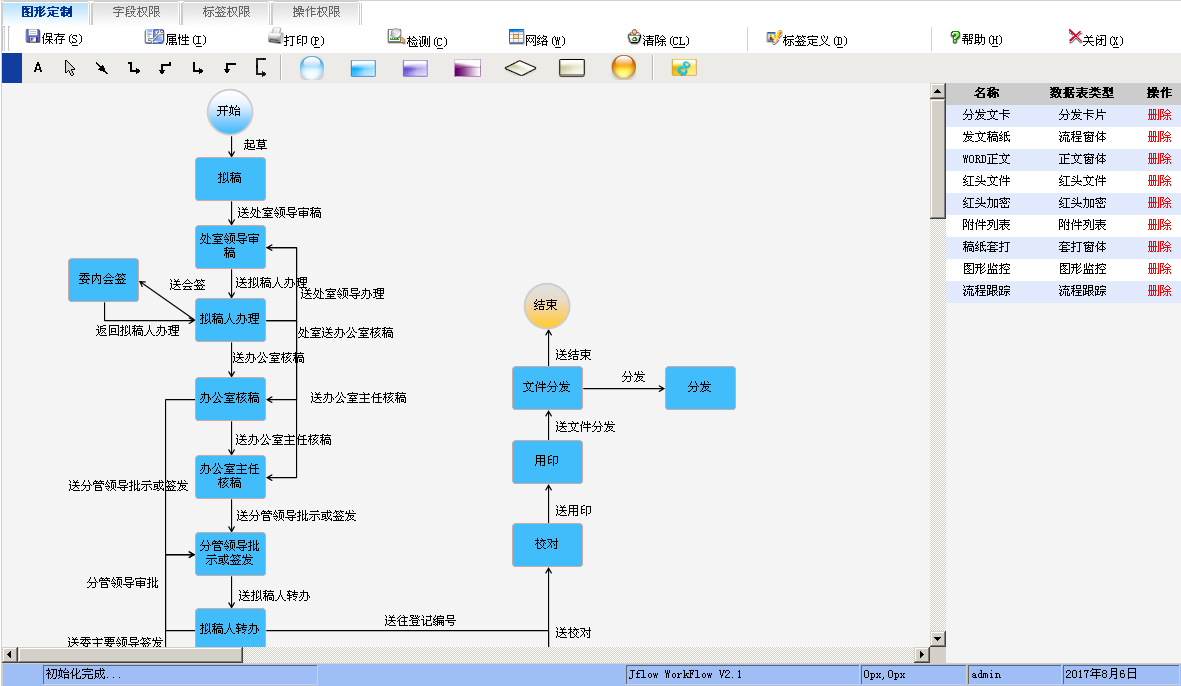The height and width of the screenshot is (686, 1181).
Task: Open the 操作权限 tab
Action: [x=314, y=13]
